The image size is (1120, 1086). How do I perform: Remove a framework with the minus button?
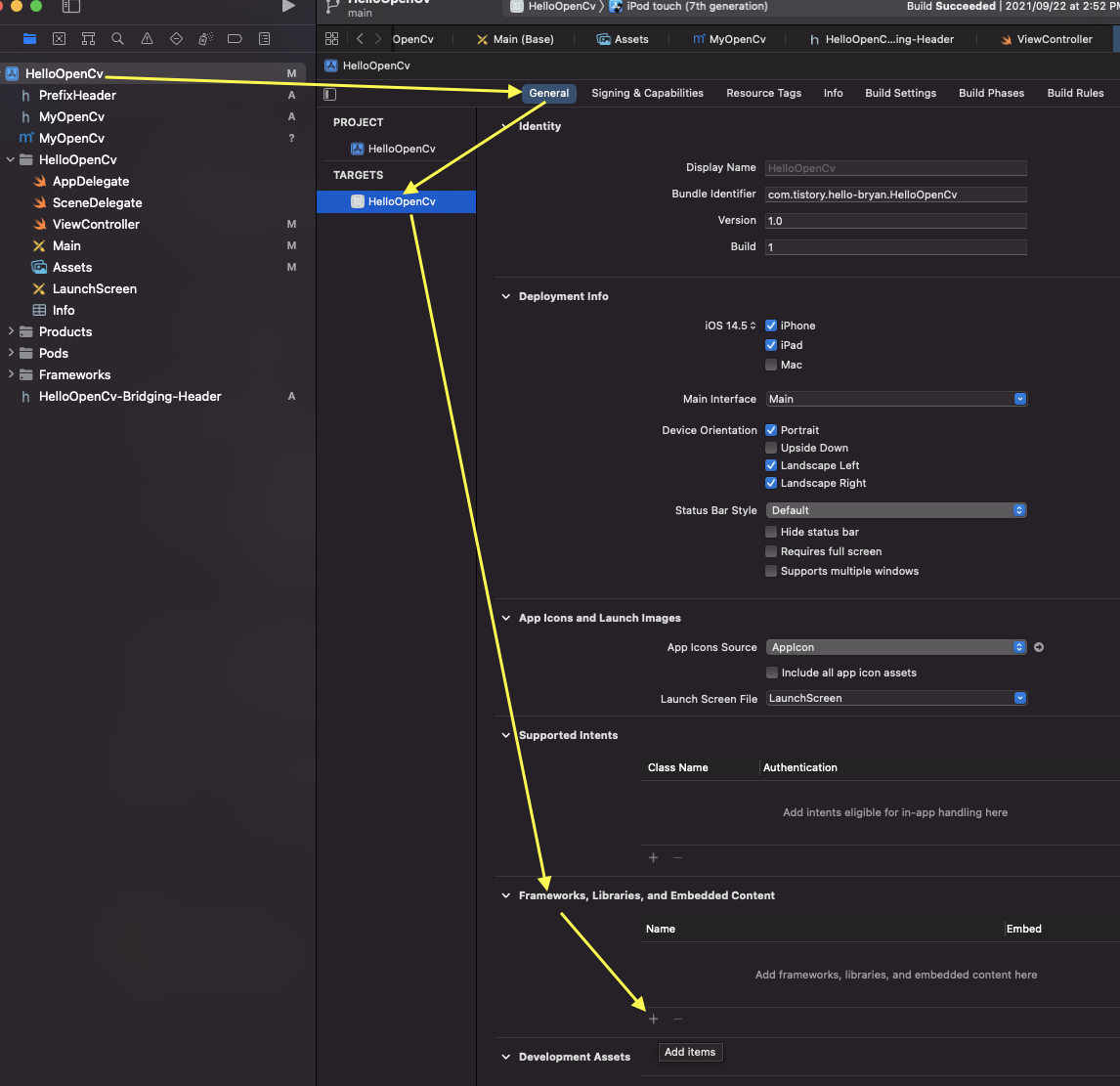678,1019
